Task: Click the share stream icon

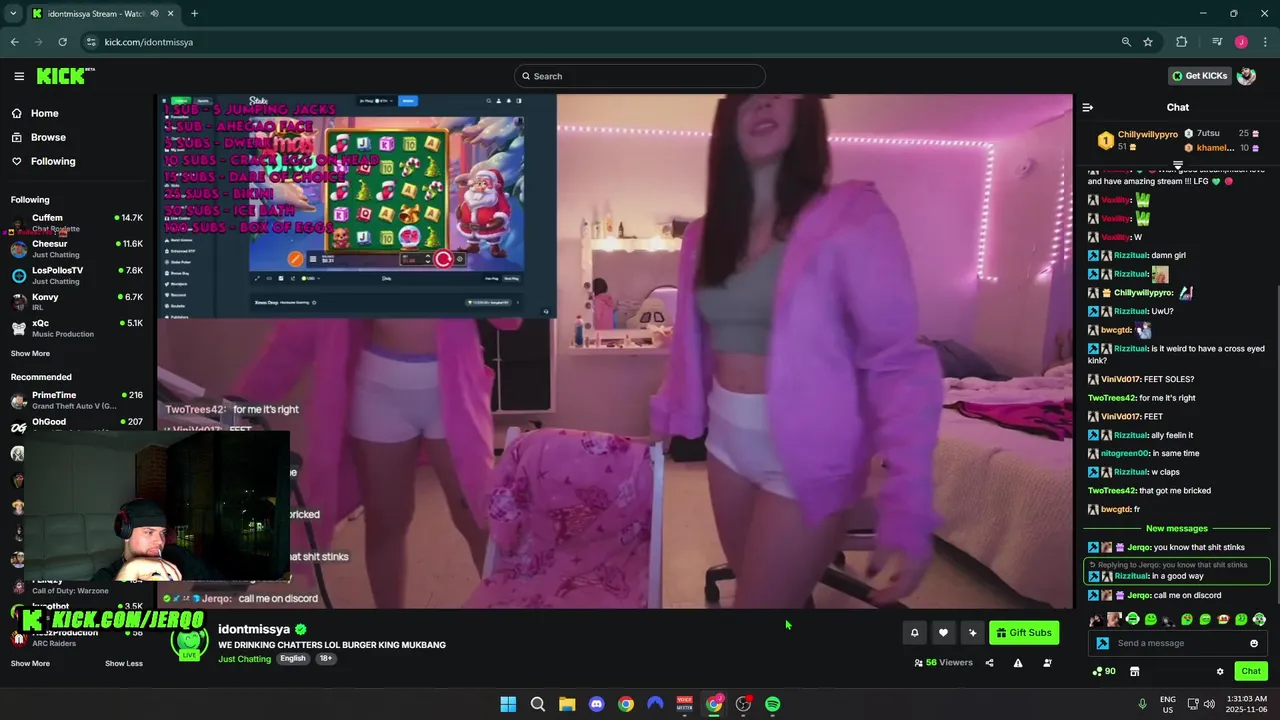Action: point(989,663)
